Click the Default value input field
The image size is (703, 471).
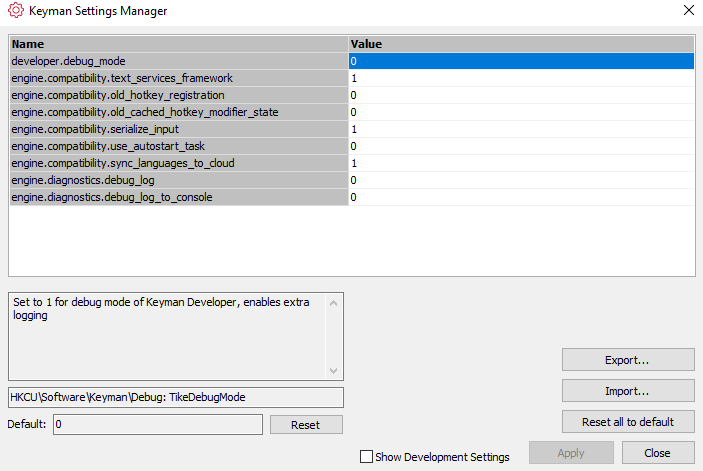158,424
